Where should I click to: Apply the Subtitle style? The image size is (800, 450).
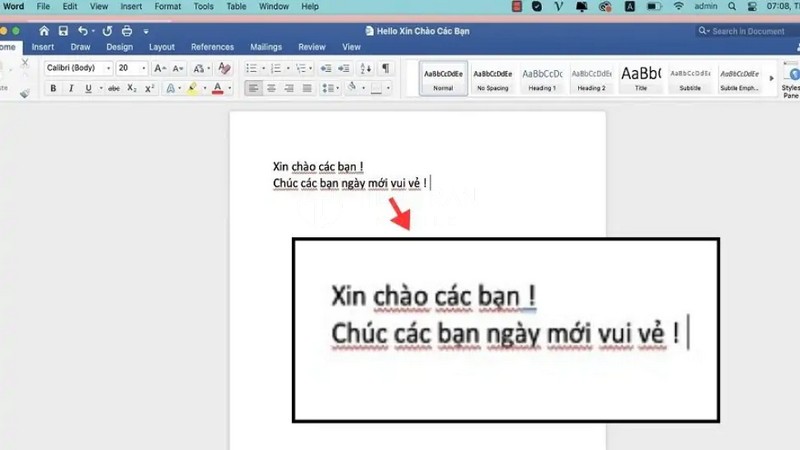690,78
